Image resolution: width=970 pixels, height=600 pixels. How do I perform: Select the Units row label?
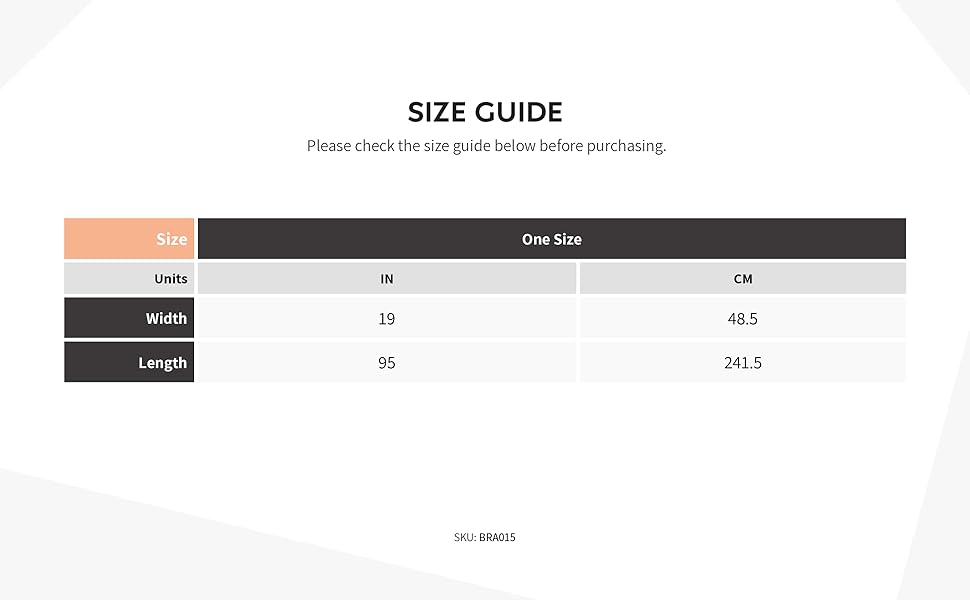point(130,279)
